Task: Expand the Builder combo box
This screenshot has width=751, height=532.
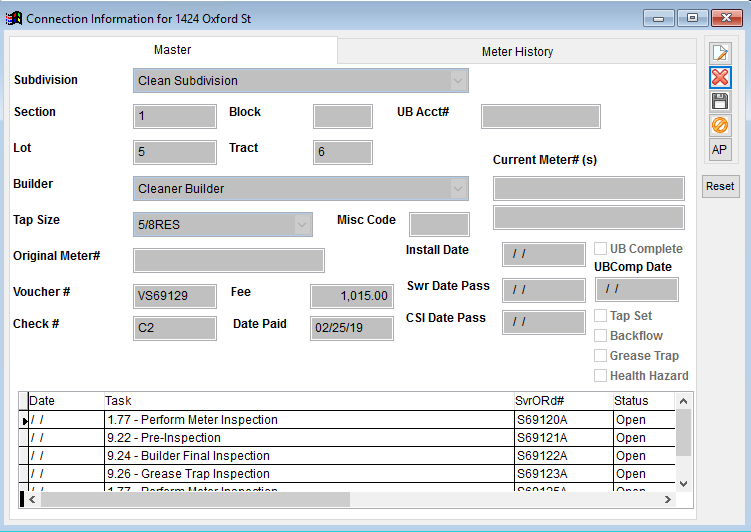Action: click(458, 189)
